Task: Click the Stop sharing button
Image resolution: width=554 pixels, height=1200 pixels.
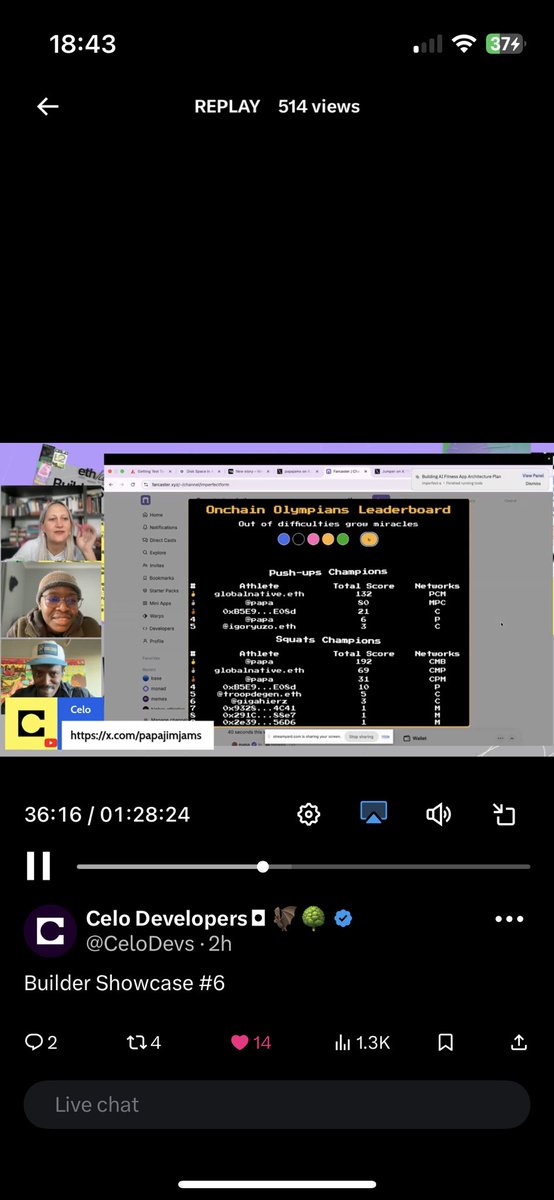Action: (x=359, y=735)
